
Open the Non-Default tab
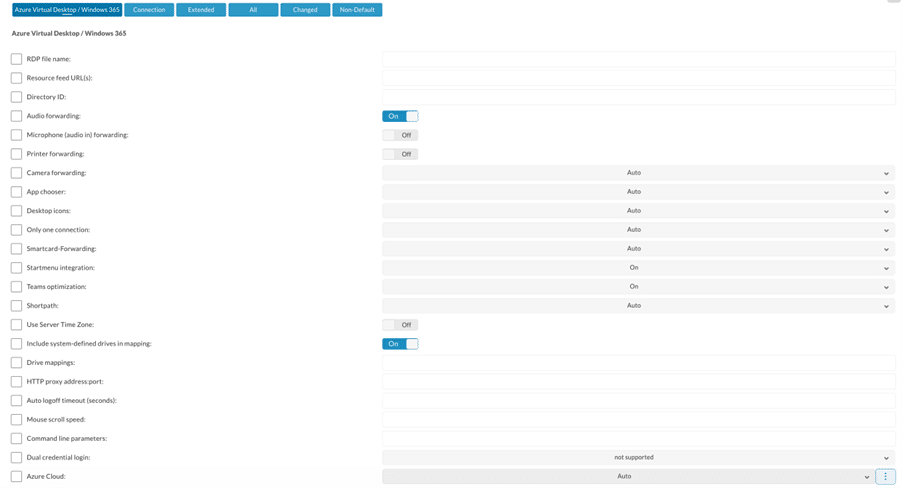click(357, 10)
